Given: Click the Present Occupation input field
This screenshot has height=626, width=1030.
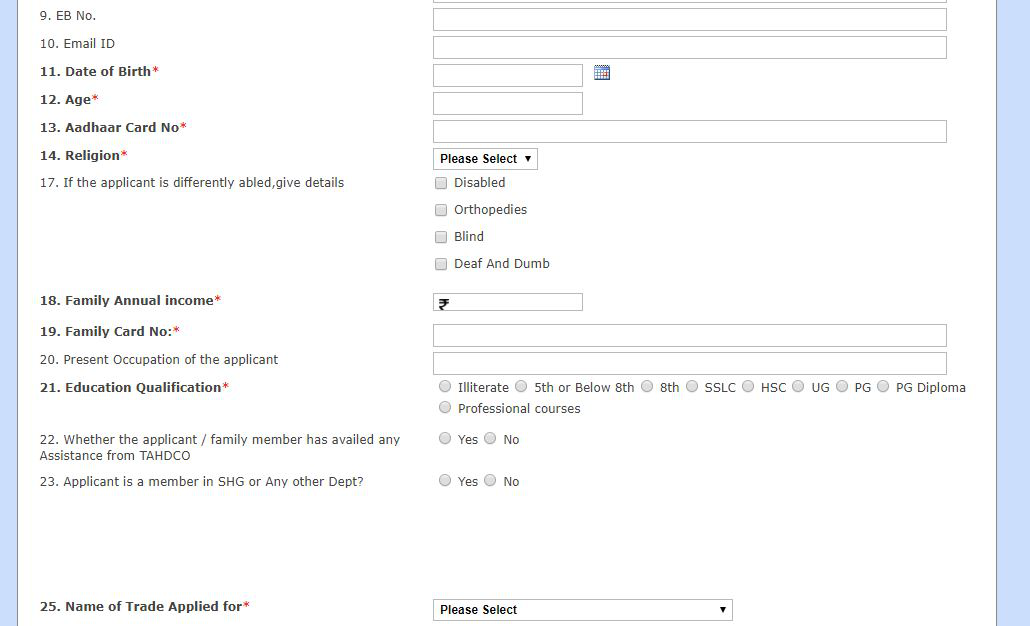Looking at the screenshot, I should coord(688,362).
